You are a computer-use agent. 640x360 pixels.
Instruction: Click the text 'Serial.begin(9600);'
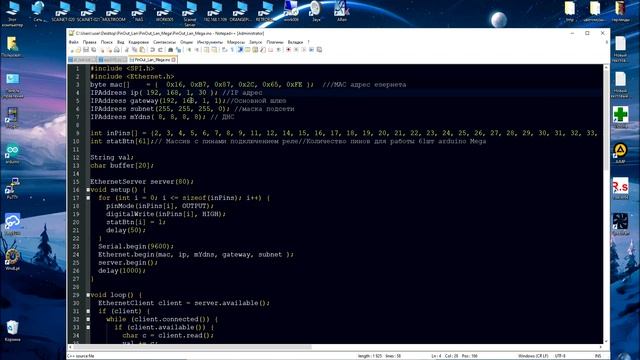coord(136,247)
